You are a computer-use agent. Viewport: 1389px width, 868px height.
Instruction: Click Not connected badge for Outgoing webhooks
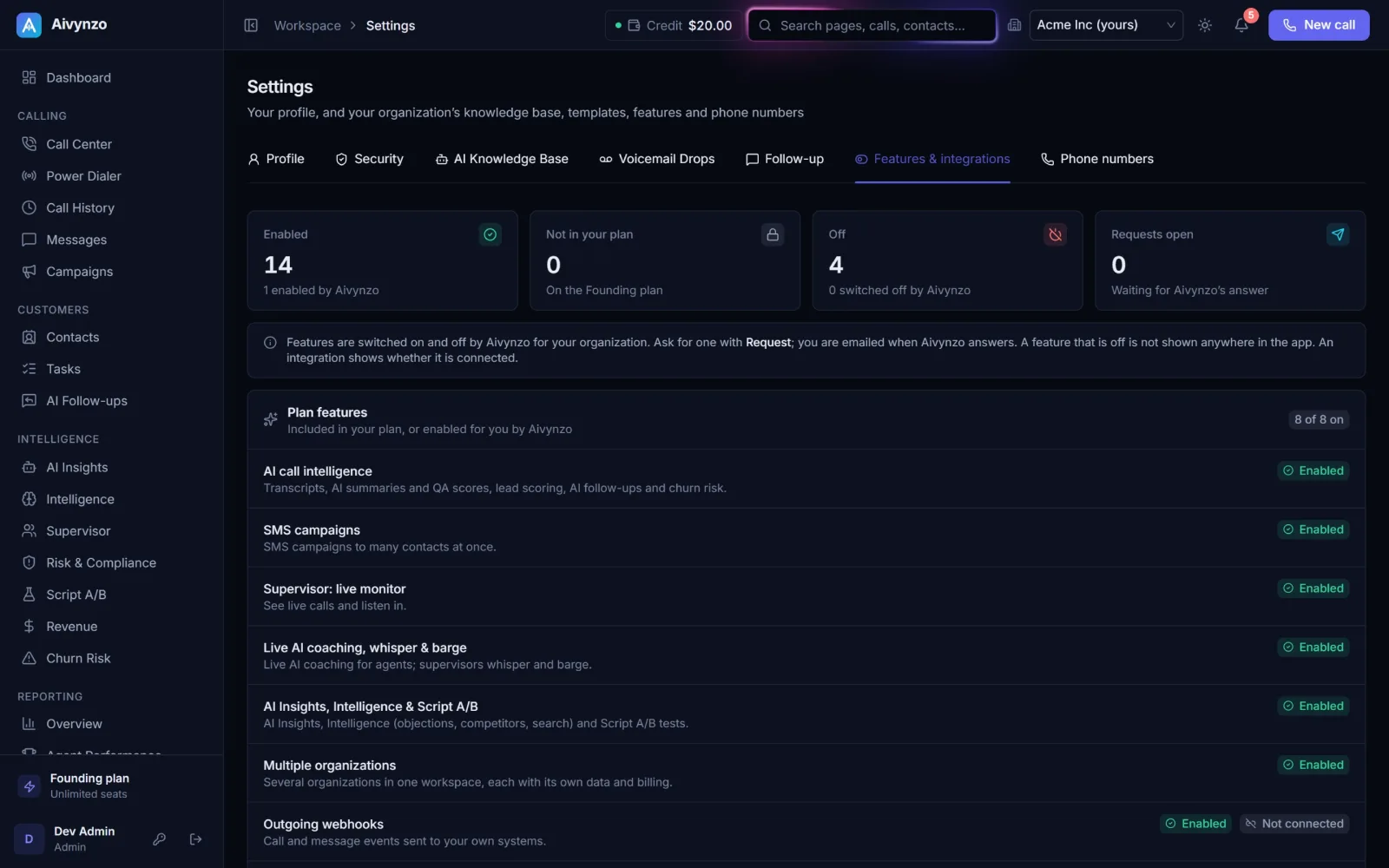coord(1294,824)
